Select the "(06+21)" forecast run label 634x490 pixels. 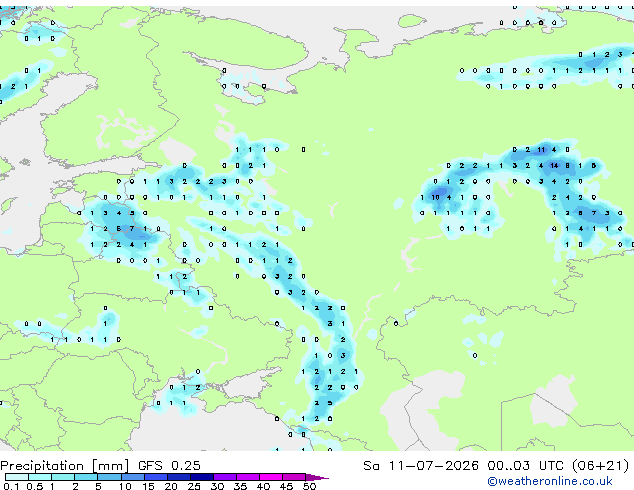601,466
